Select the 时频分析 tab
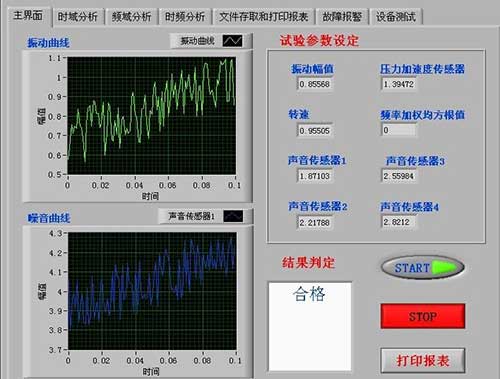The width and height of the screenshot is (500, 379). [x=185, y=17]
